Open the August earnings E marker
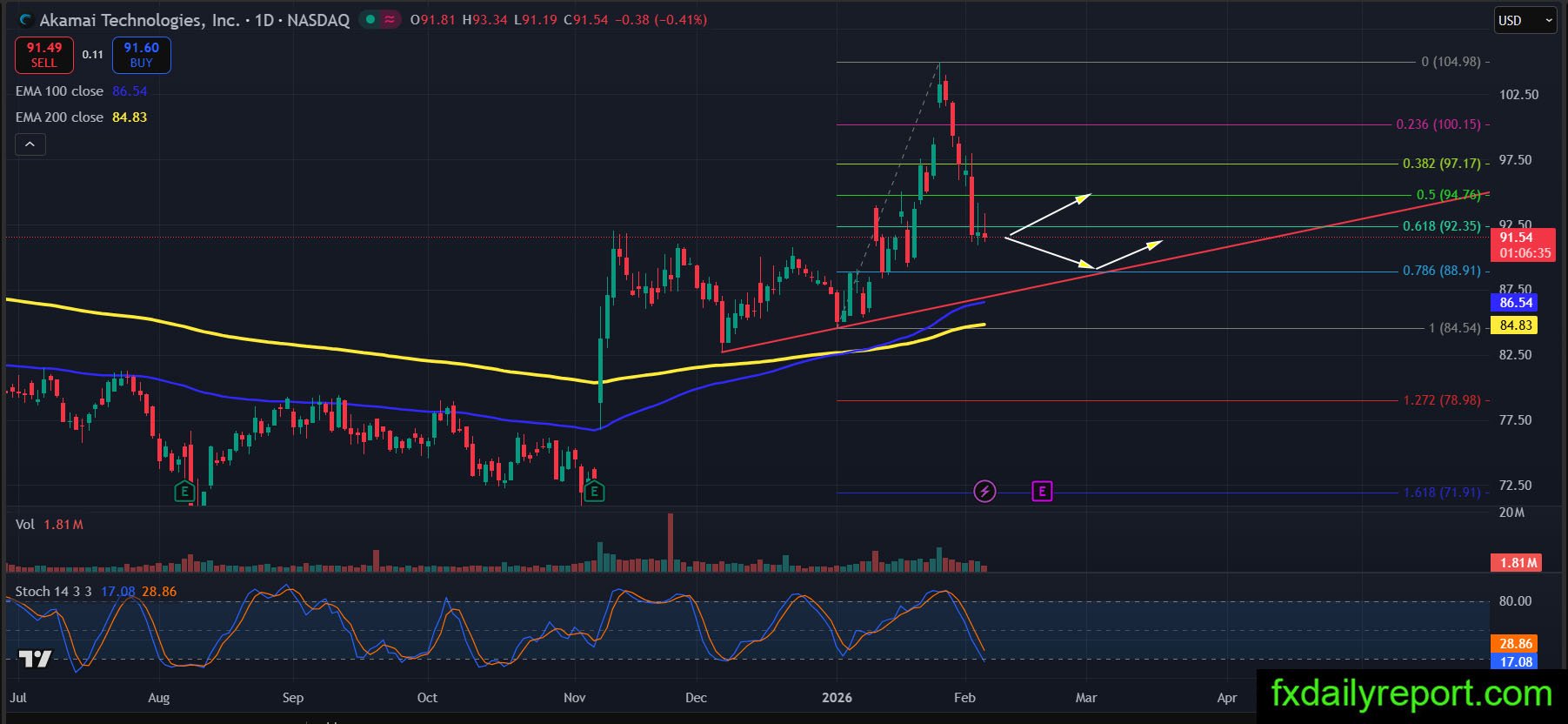This screenshot has width=1568, height=724. (x=184, y=492)
